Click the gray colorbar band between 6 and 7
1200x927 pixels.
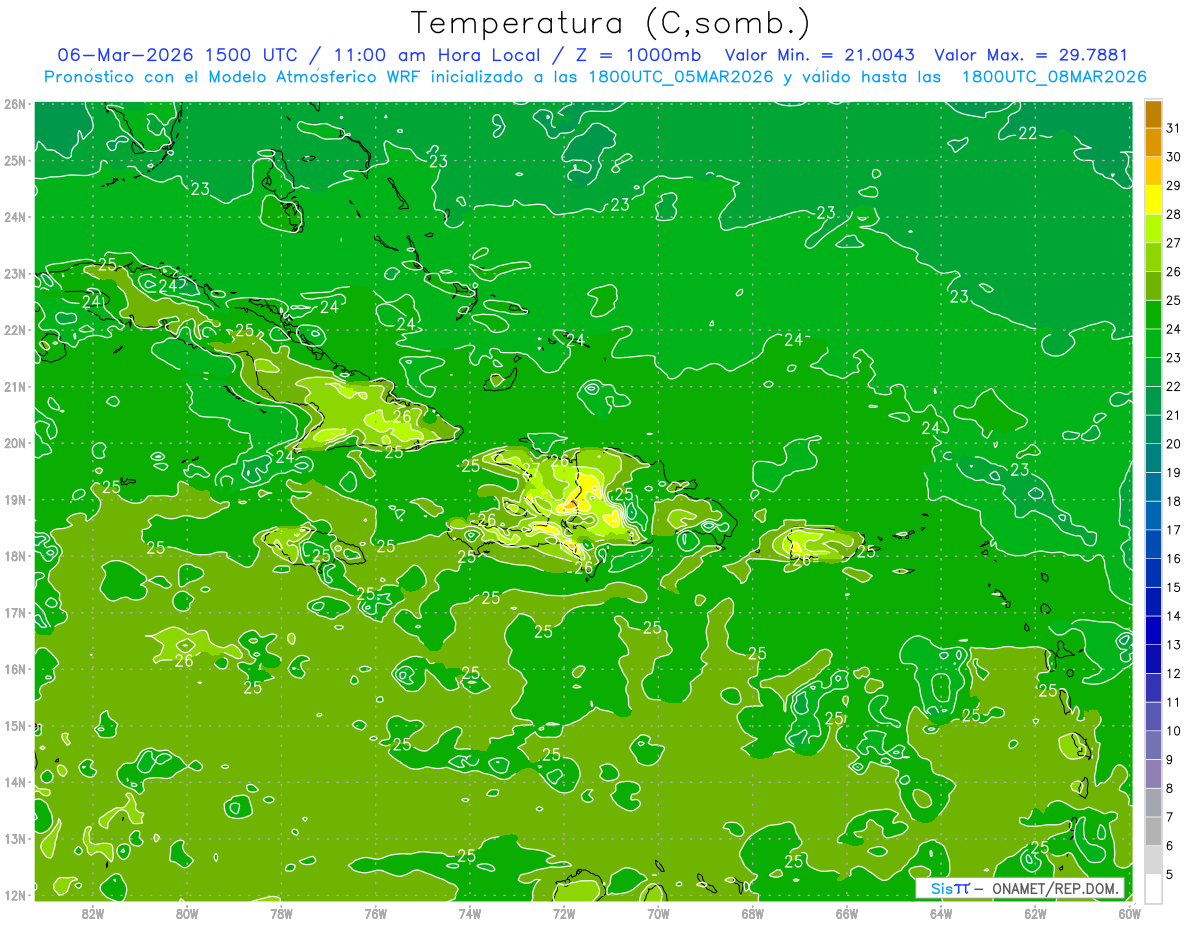(x=1153, y=831)
